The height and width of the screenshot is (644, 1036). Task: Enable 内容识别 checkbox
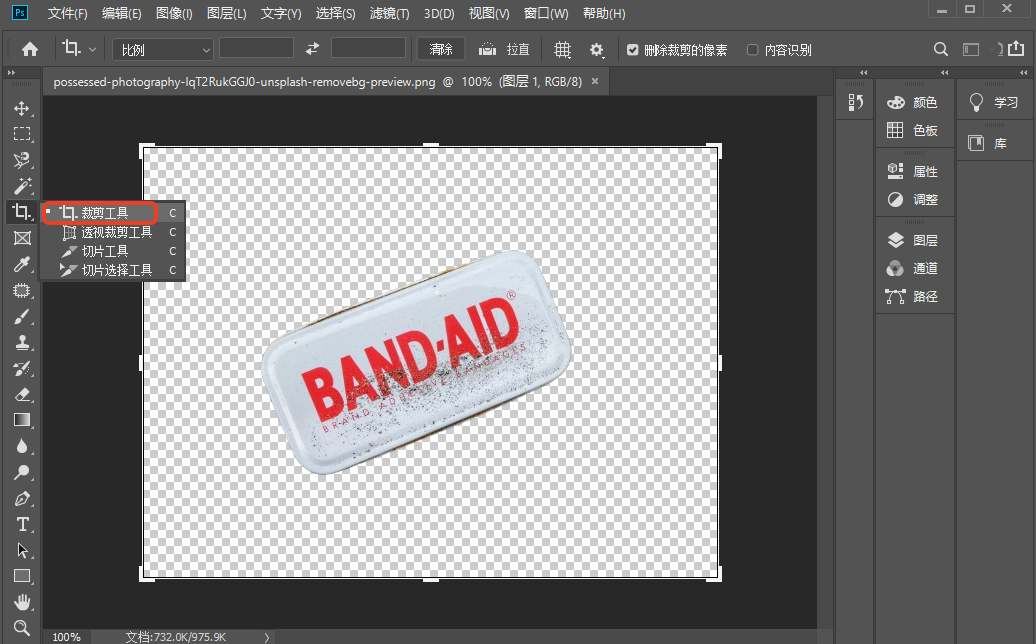[x=752, y=50]
